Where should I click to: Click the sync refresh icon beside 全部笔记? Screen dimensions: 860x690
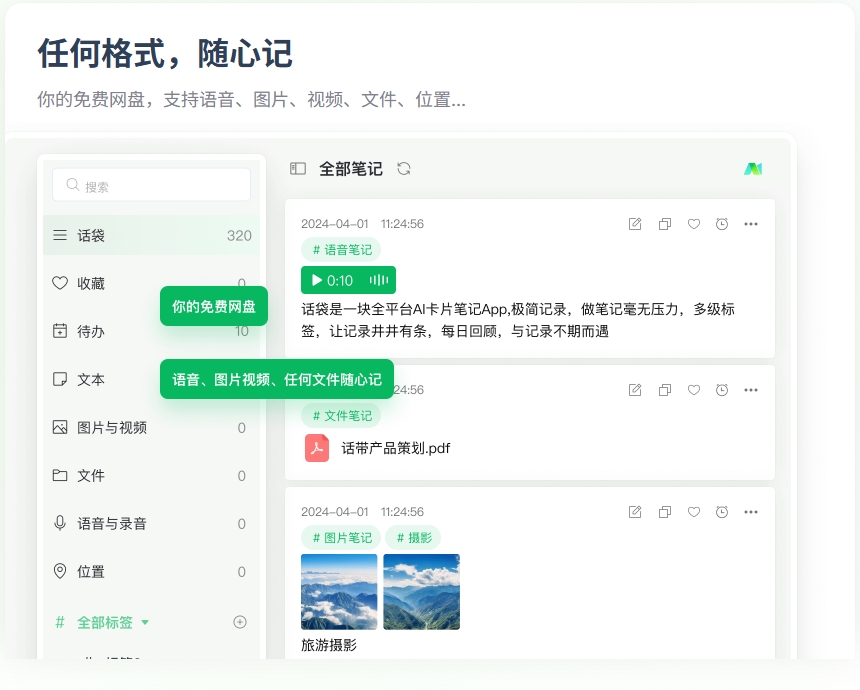(404, 169)
